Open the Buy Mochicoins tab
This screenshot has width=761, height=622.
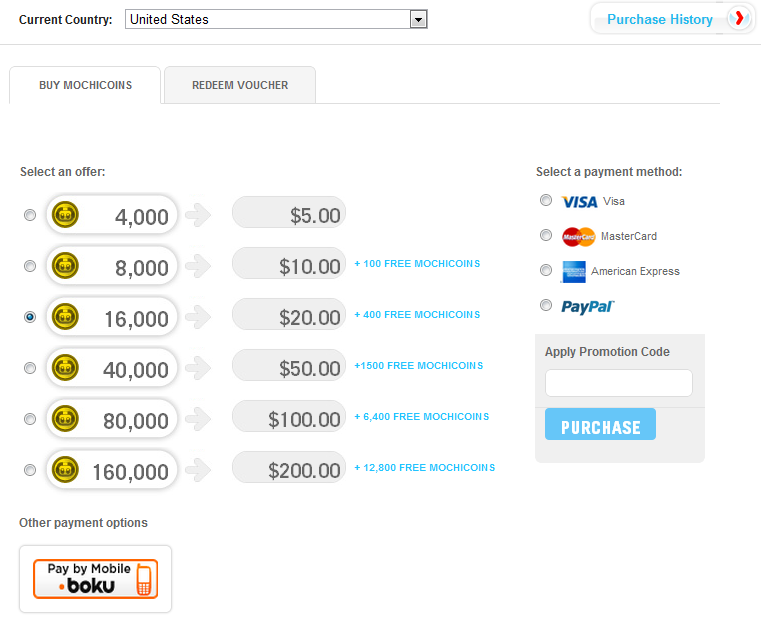pos(85,85)
